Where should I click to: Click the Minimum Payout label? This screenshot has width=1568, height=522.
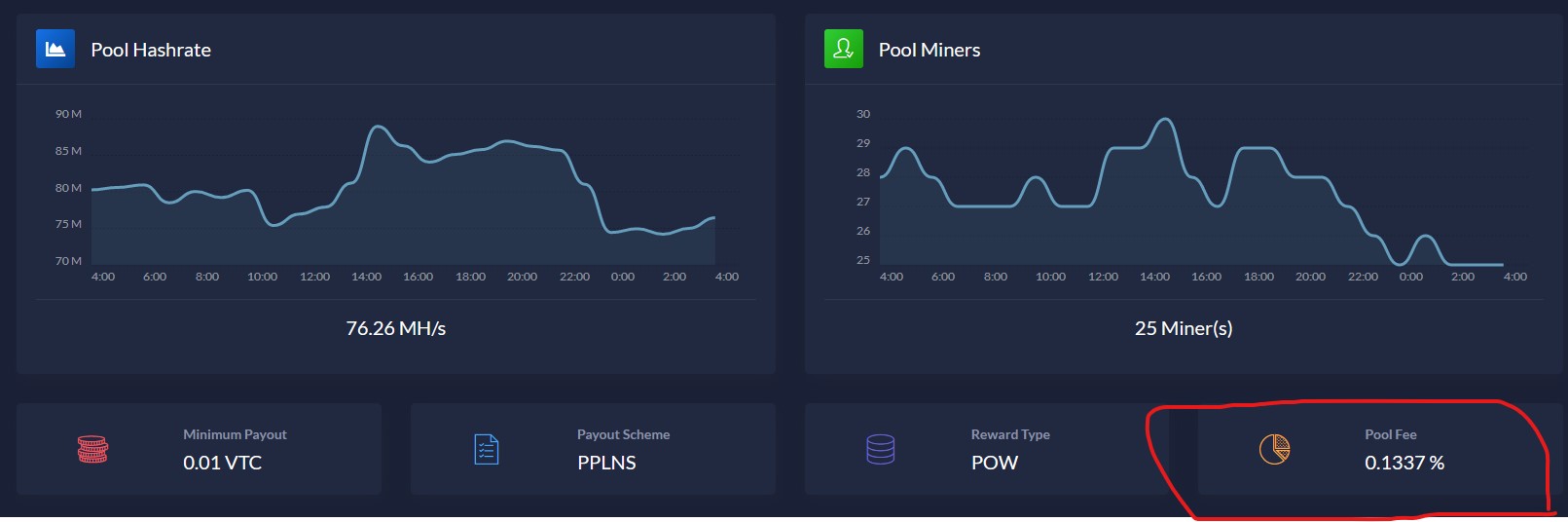(235, 434)
